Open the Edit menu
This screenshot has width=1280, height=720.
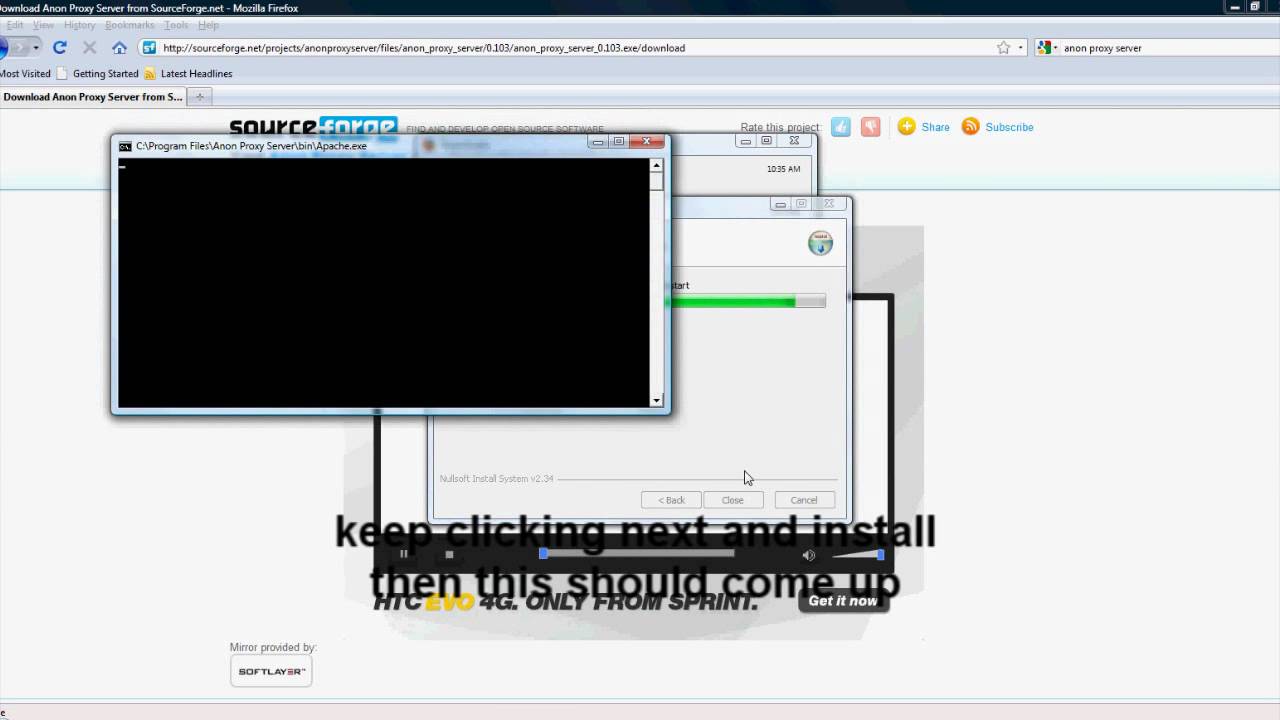[14, 25]
